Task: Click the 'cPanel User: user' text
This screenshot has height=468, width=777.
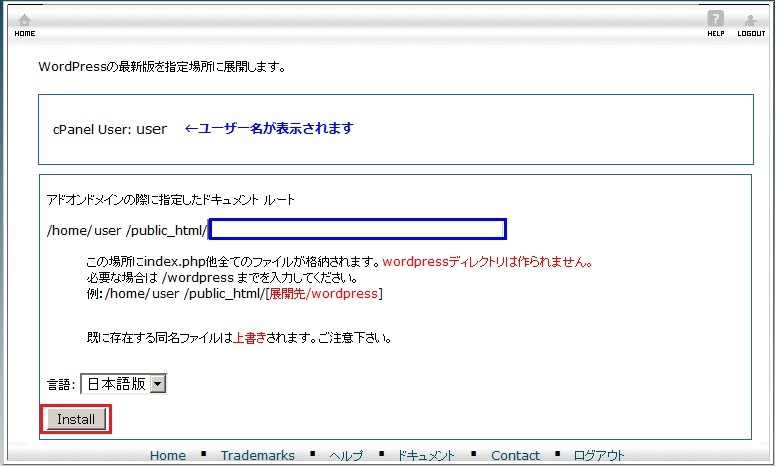Action: coord(110,129)
